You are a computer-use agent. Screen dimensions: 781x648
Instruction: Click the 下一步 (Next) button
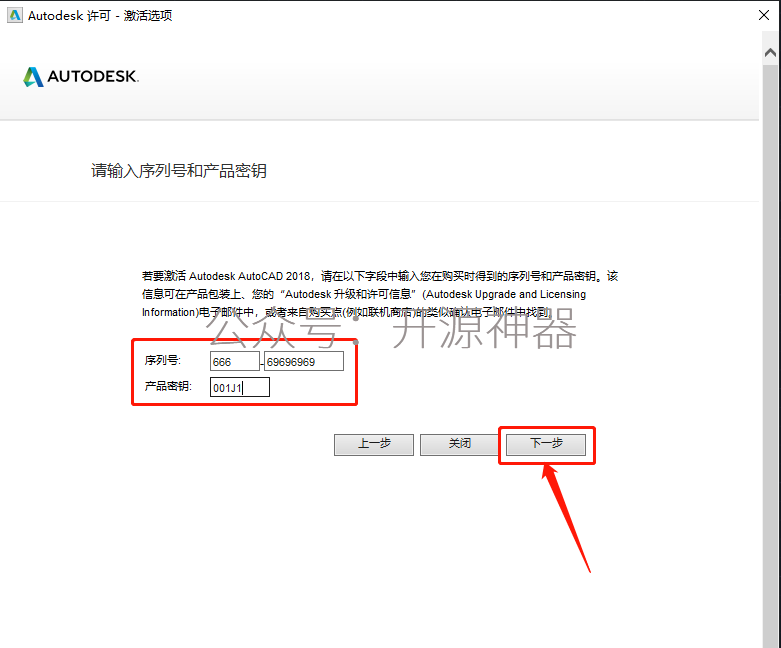click(x=546, y=444)
